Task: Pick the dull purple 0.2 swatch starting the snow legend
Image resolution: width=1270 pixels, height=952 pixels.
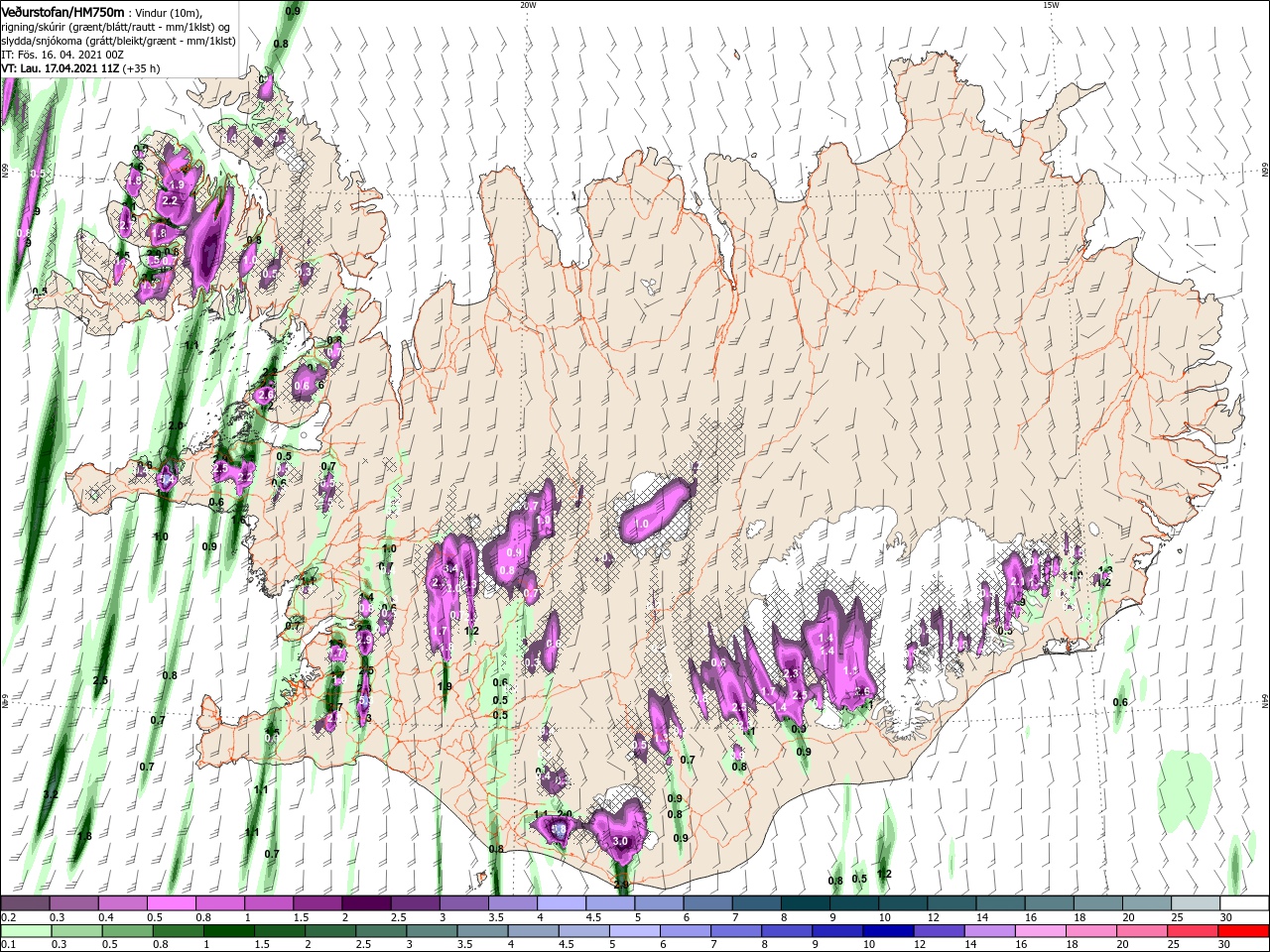Action: pos(25,903)
